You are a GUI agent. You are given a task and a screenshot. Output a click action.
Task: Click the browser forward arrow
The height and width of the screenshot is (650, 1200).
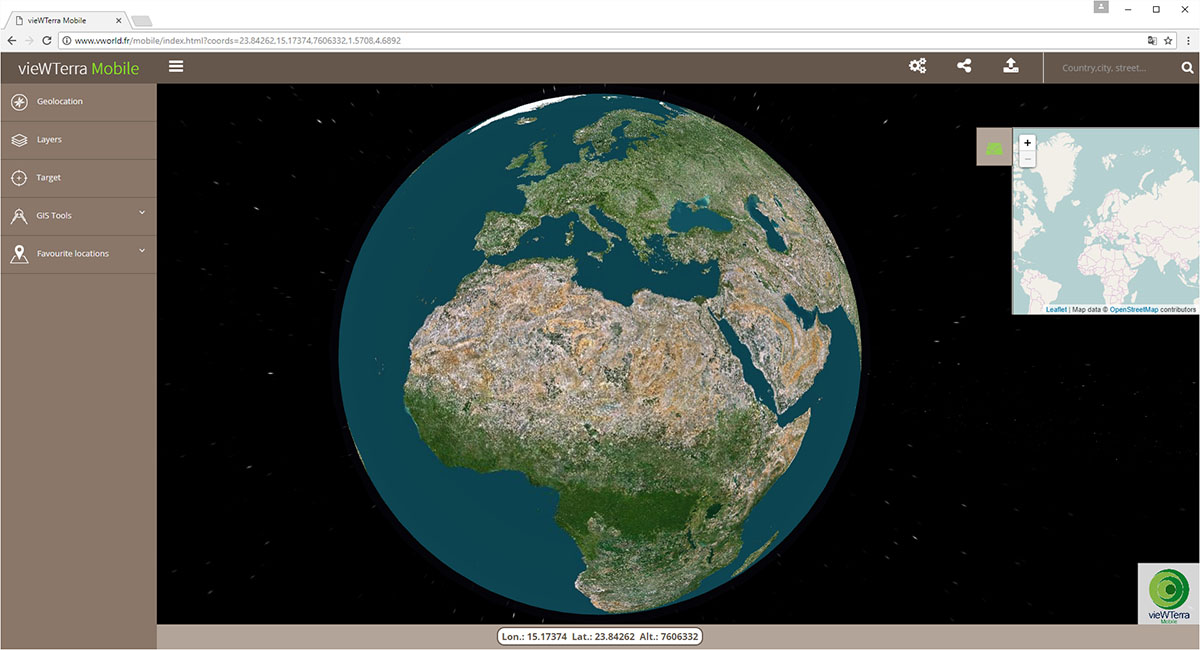point(28,40)
